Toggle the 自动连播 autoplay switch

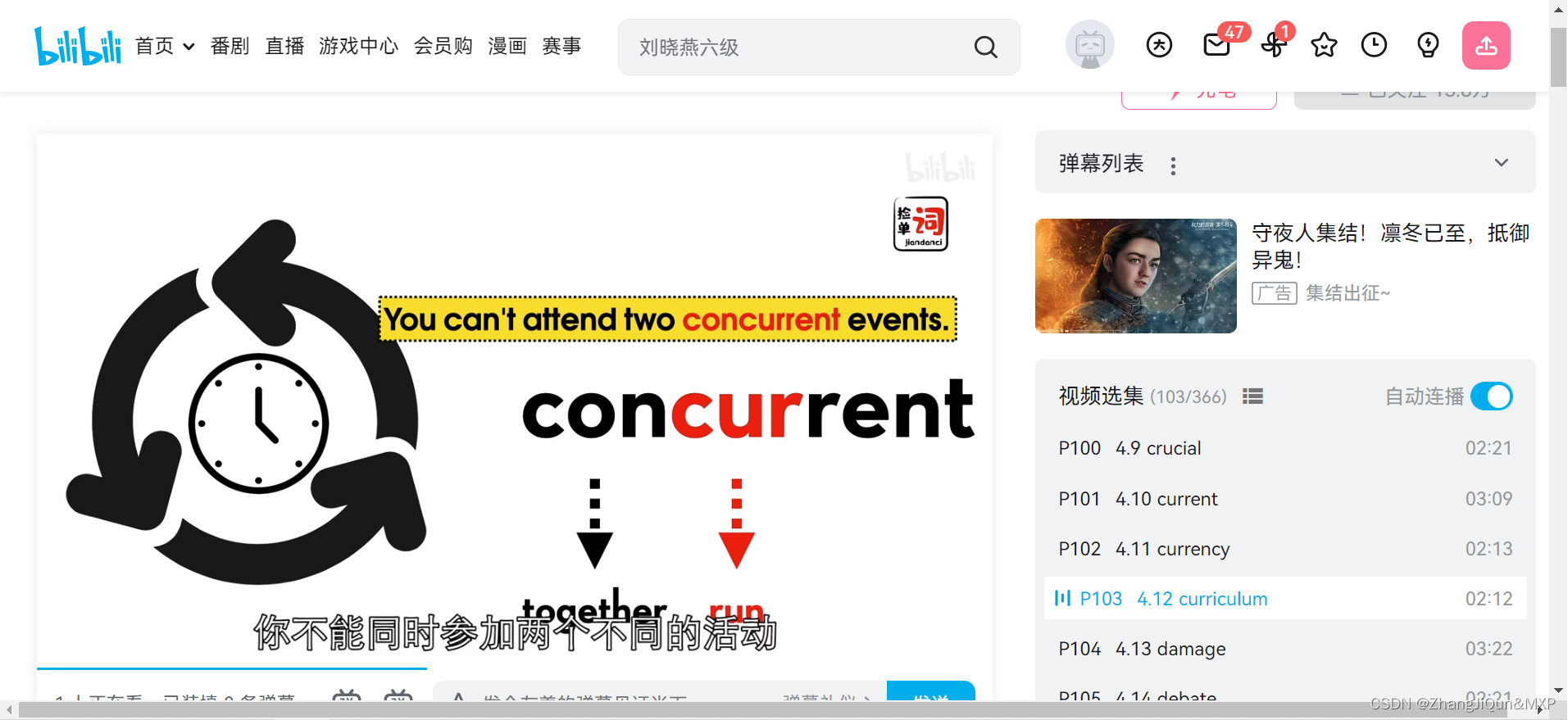click(x=1492, y=396)
